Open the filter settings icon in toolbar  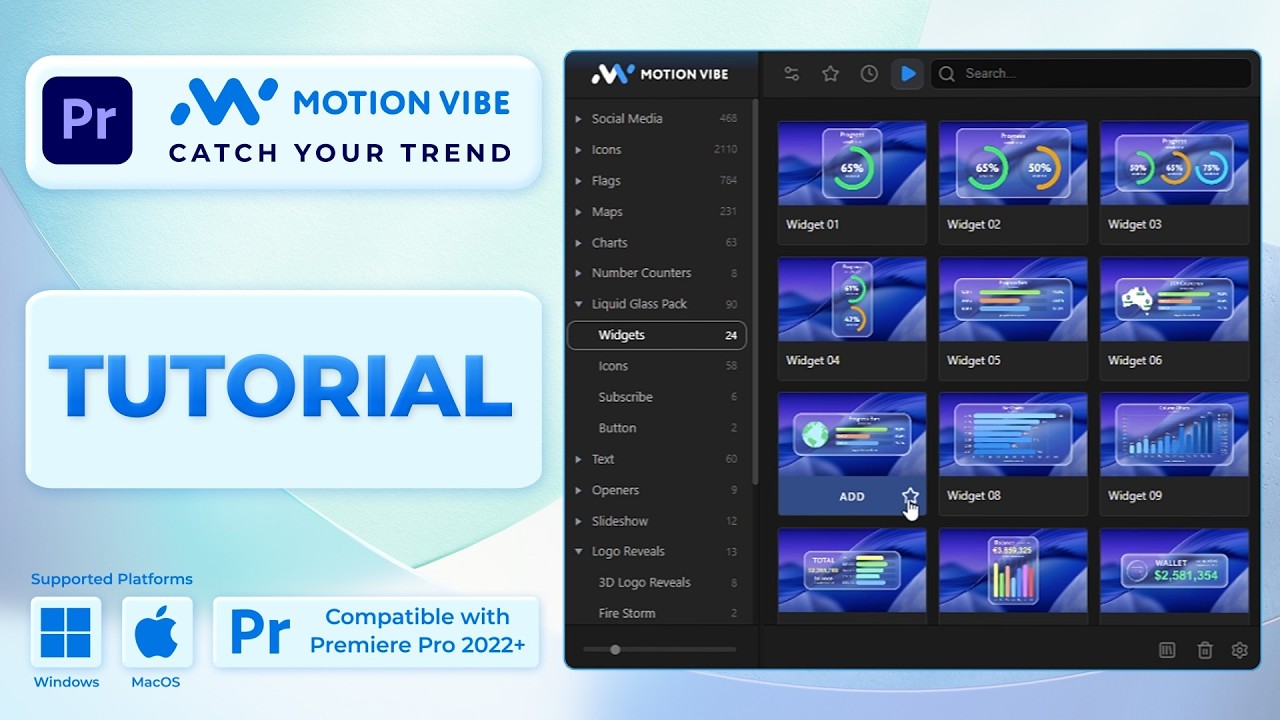pos(792,74)
